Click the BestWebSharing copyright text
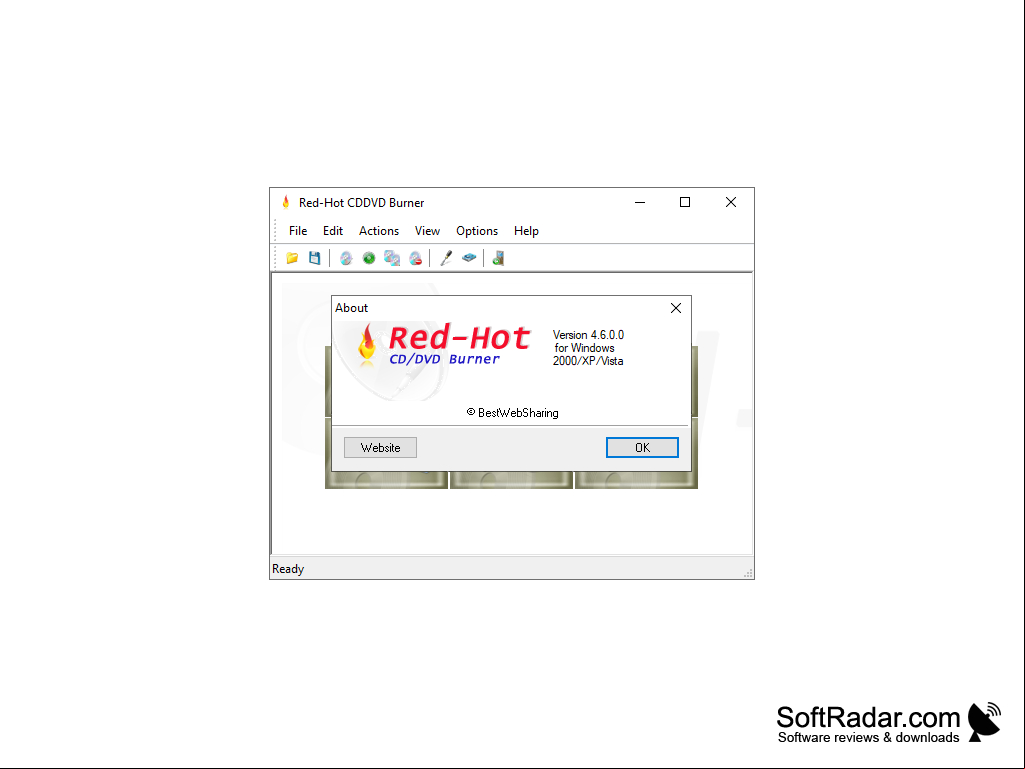 click(x=512, y=413)
